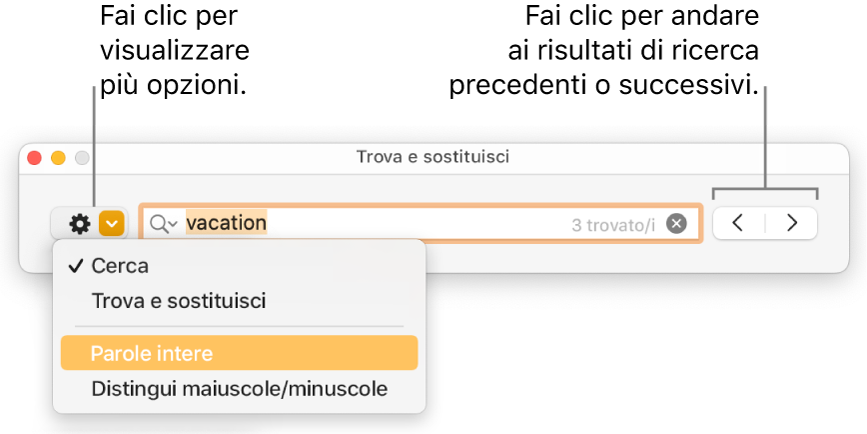Click the checkmark next to Cerca

click(74, 267)
